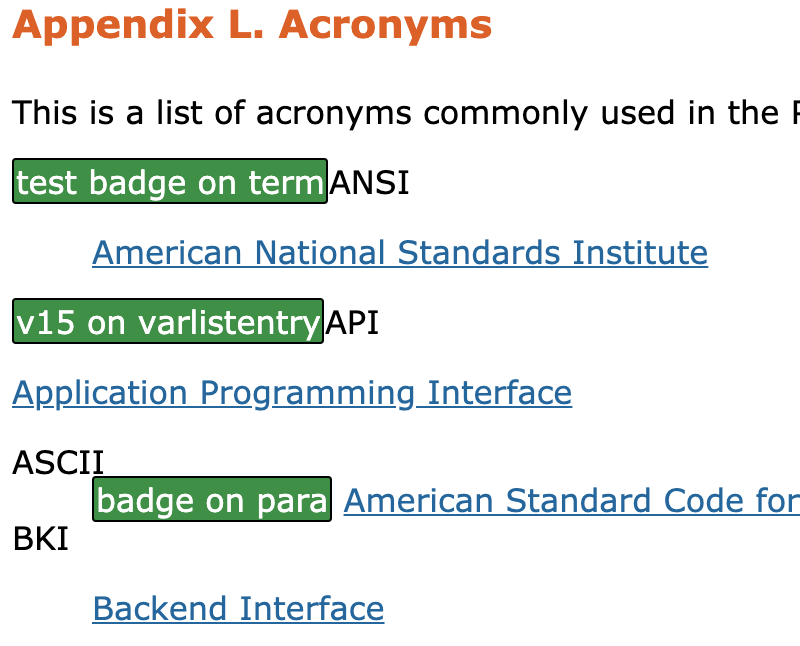Open the Application Programming Interface link

pyautogui.click(x=292, y=393)
